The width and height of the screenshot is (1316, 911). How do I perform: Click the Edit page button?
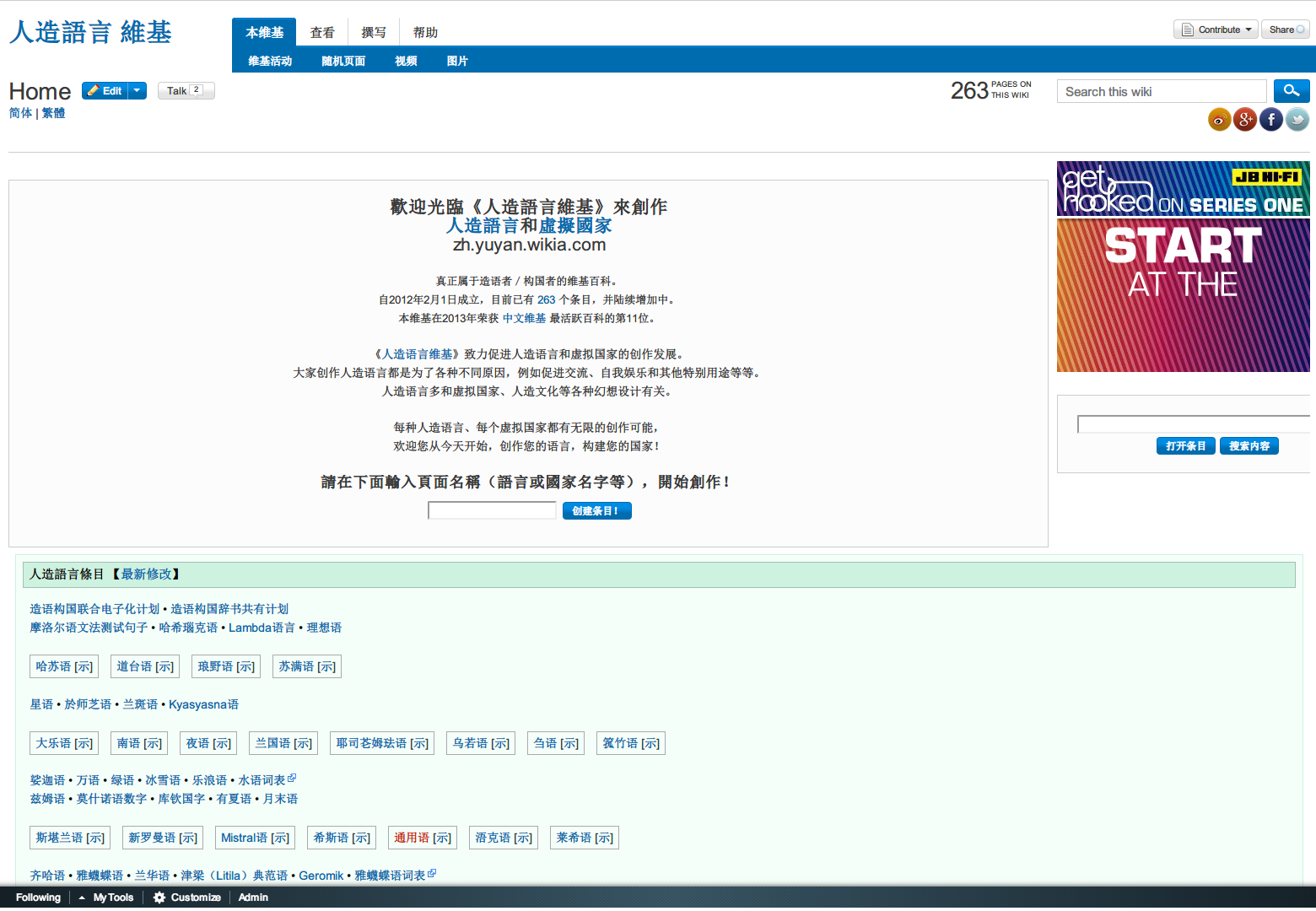pos(105,91)
